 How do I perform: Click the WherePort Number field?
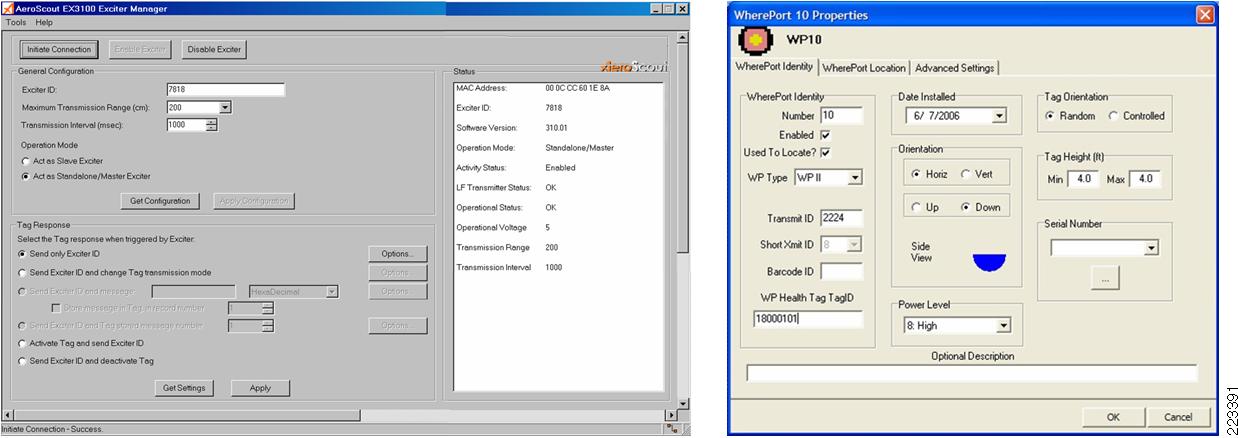pos(841,115)
